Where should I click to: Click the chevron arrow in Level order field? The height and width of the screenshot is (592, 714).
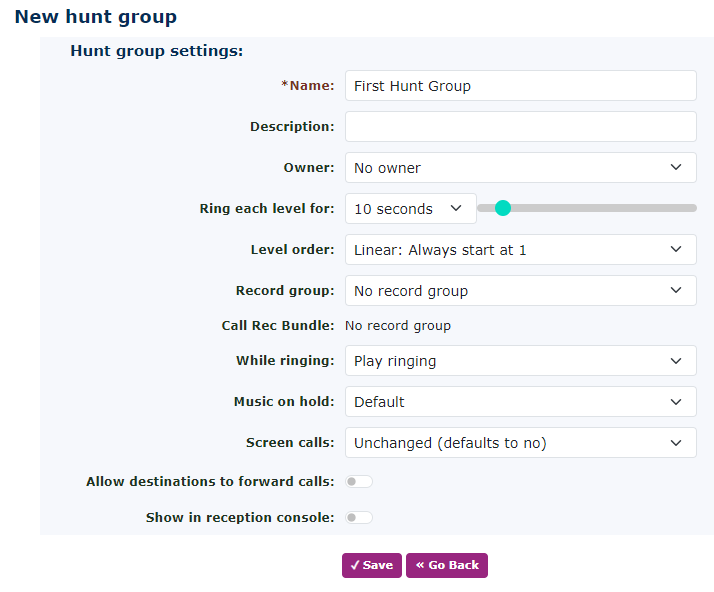click(x=677, y=250)
